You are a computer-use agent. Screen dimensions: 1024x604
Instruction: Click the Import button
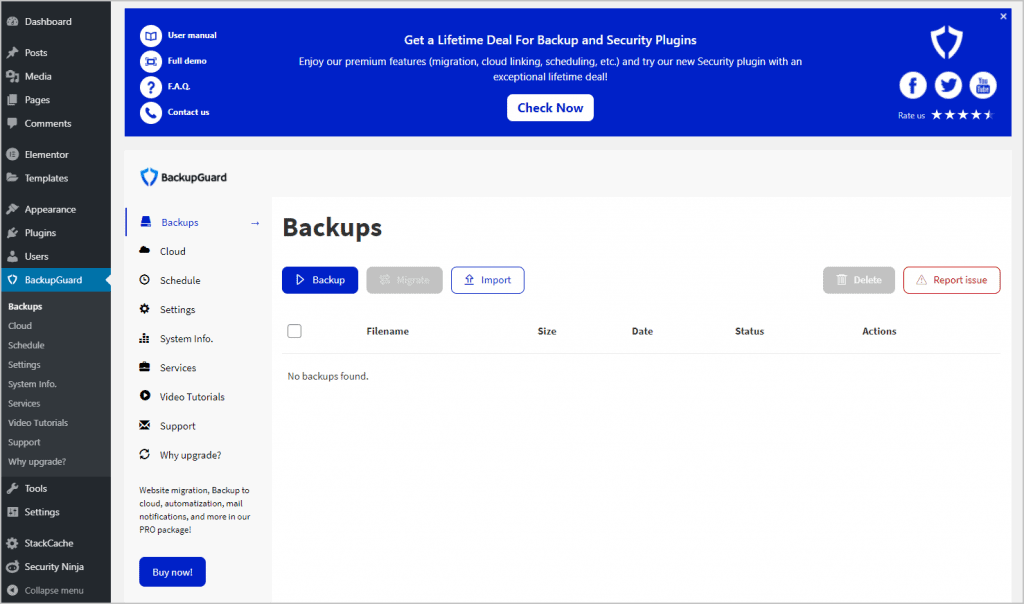coord(487,280)
